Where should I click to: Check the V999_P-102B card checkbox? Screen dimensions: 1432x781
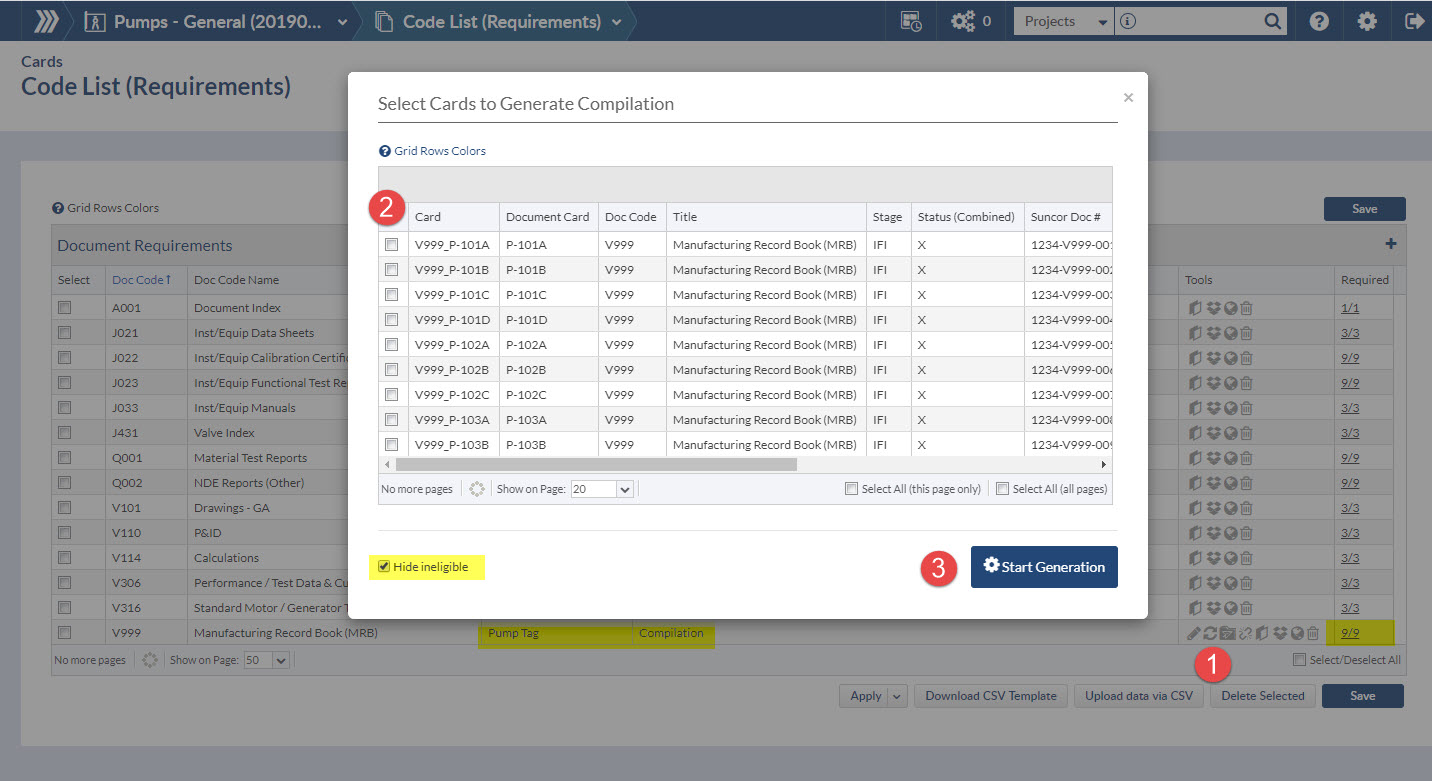point(392,369)
